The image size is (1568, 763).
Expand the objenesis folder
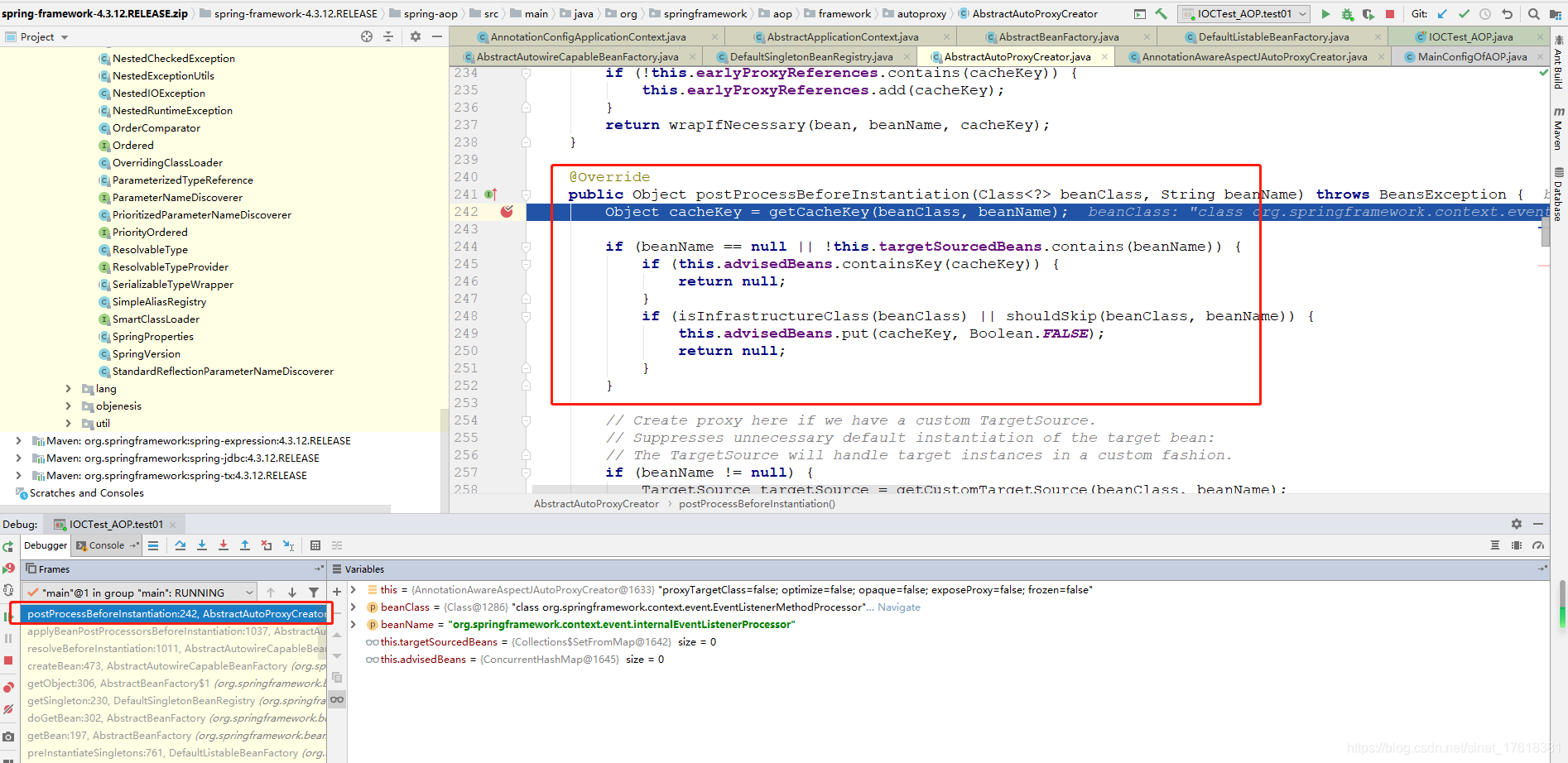(x=68, y=405)
